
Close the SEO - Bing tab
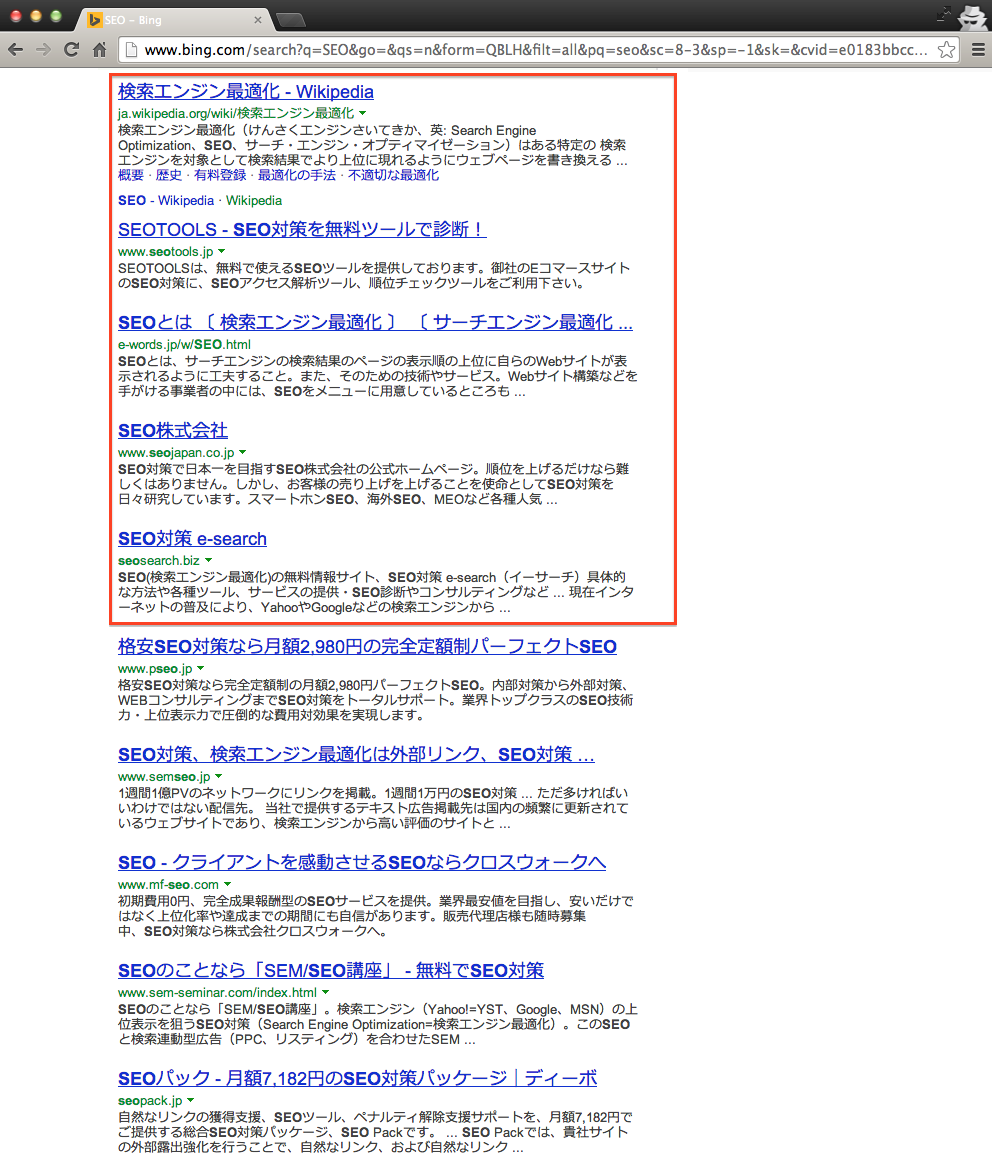pyautogui.click(x=257, y=20)
